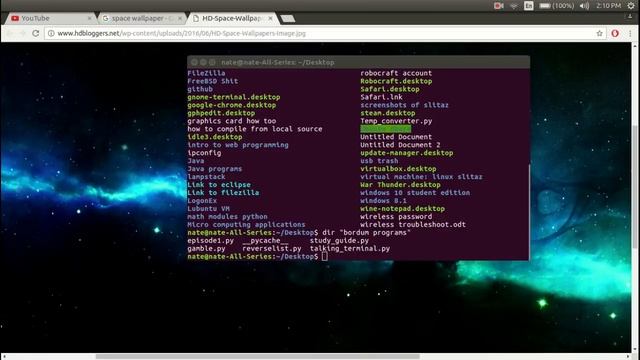Click 'Link to eclipse' entry
The height and width of the screenshot is (360, 640).
click(x=219, y=184)
